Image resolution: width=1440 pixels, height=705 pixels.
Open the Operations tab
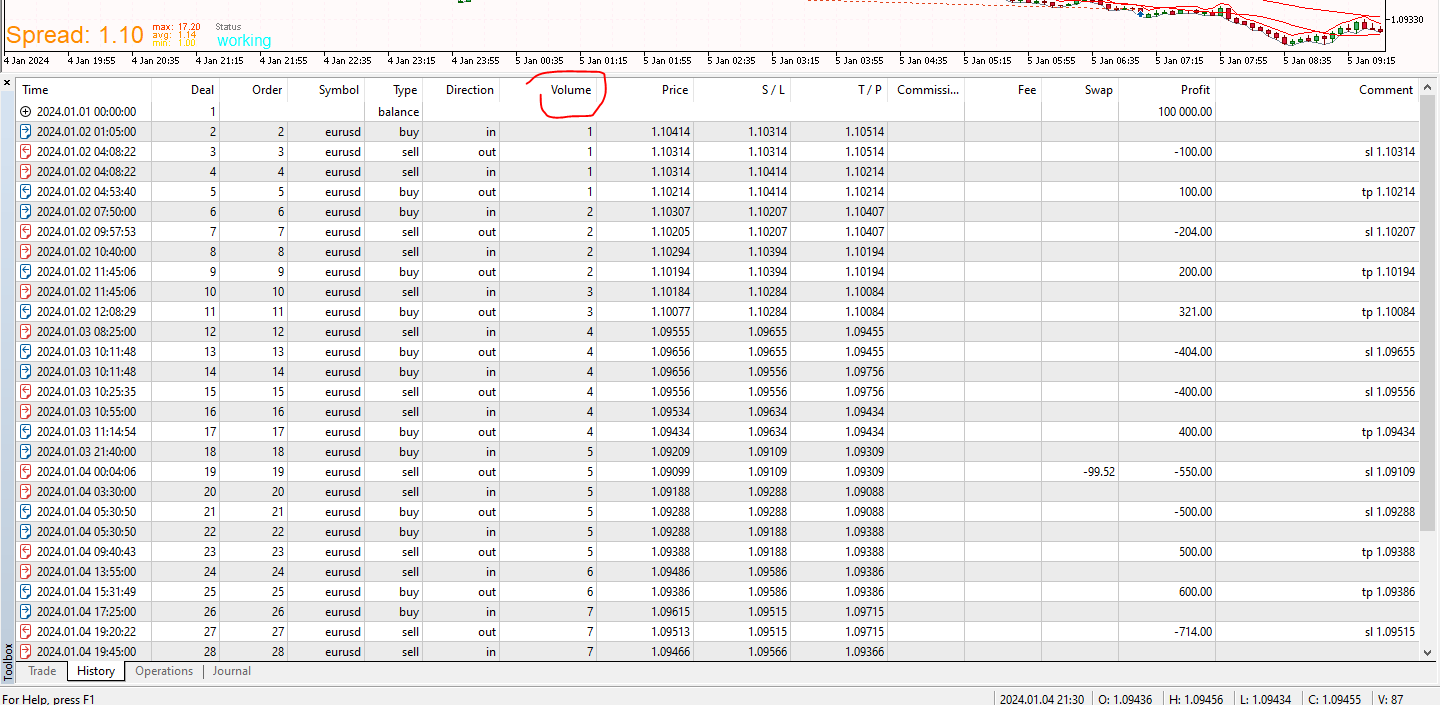tap(164, 671)
